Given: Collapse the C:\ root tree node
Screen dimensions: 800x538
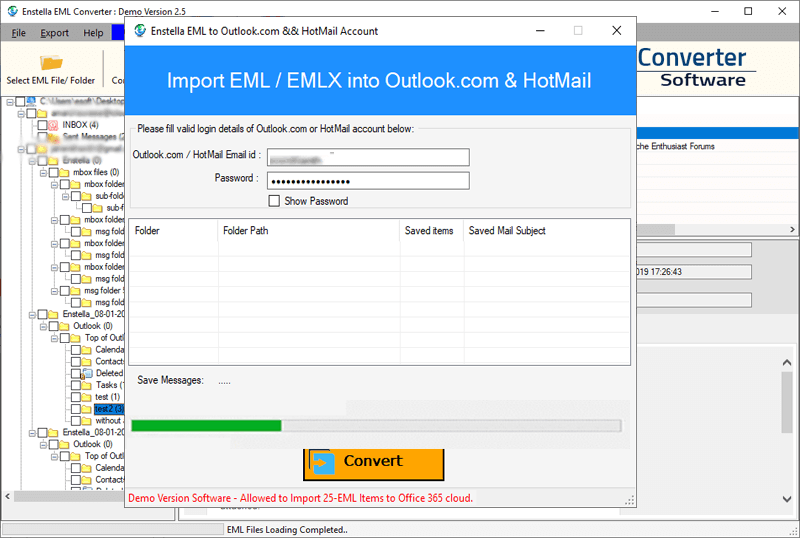Looking at the screenshot, I should tap(10, 102).
